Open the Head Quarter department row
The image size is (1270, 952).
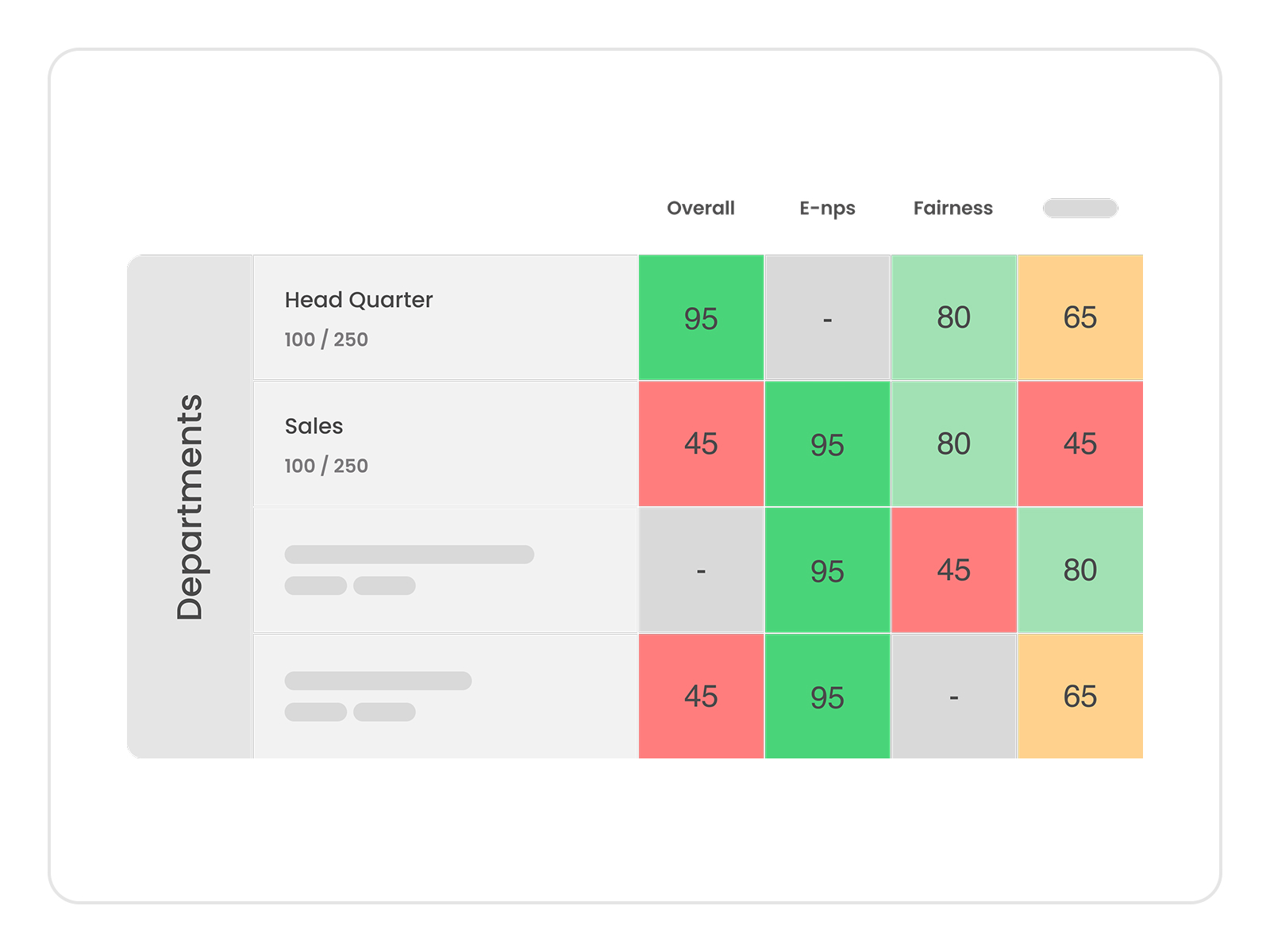click(445, 317)
